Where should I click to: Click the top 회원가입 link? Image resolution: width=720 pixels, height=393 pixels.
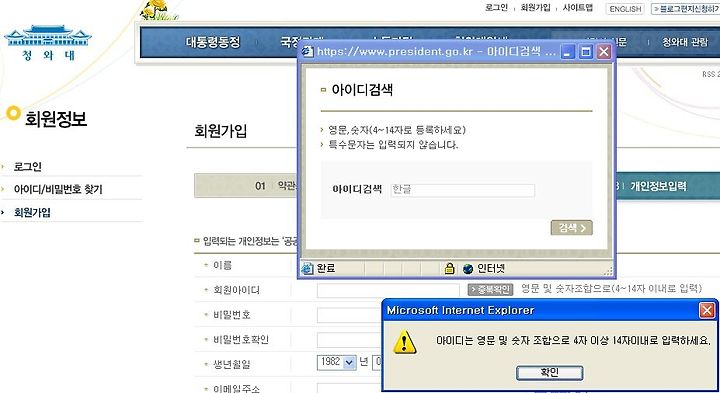tap(535, 8)
